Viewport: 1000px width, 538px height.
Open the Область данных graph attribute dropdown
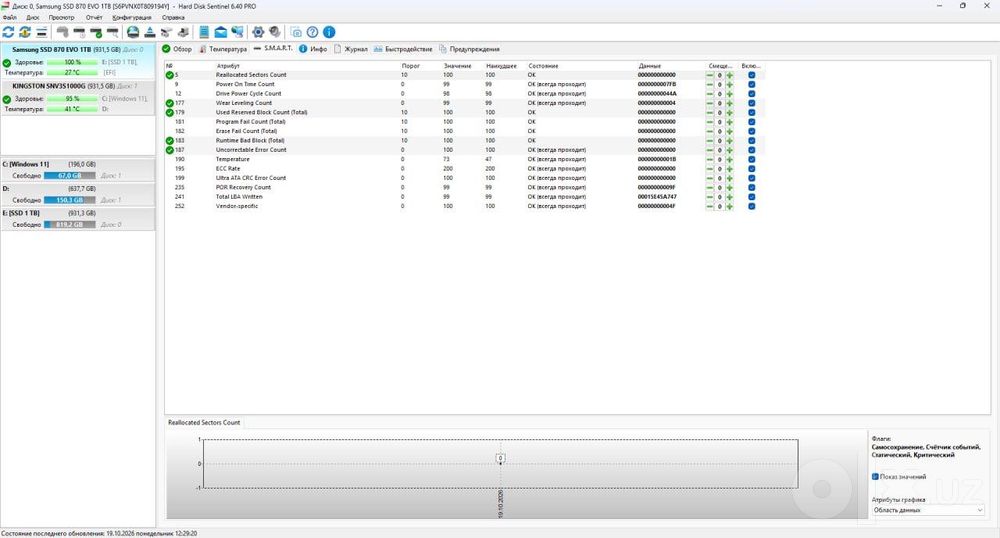[x=928, y=510]
